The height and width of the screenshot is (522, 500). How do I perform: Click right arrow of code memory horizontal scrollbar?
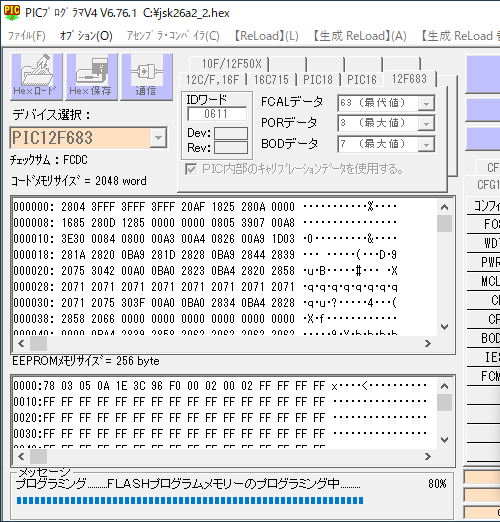[x=428, y=343]
